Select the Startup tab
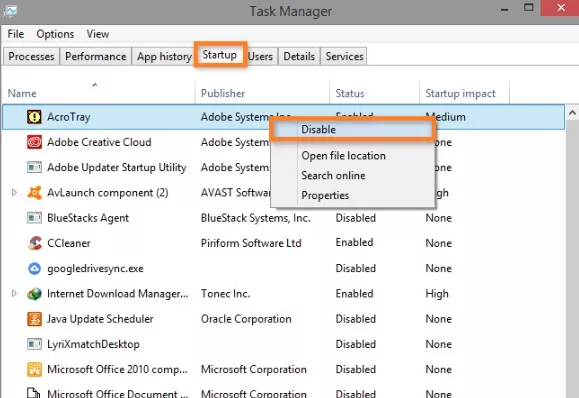The height and width of the screenshot is (398, 579). click(220, 55)
